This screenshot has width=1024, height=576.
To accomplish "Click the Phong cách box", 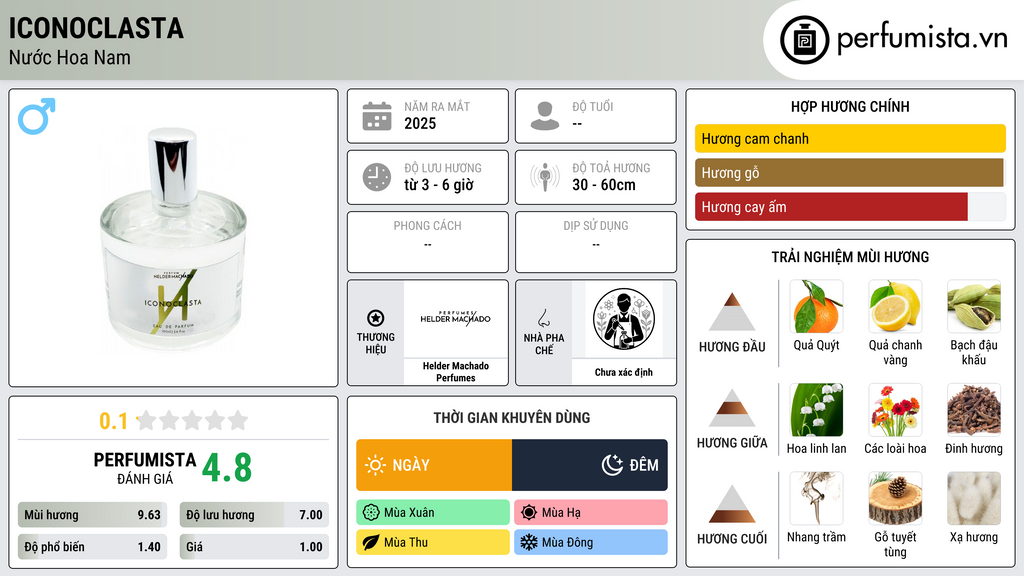I will (x=428, y=242).
